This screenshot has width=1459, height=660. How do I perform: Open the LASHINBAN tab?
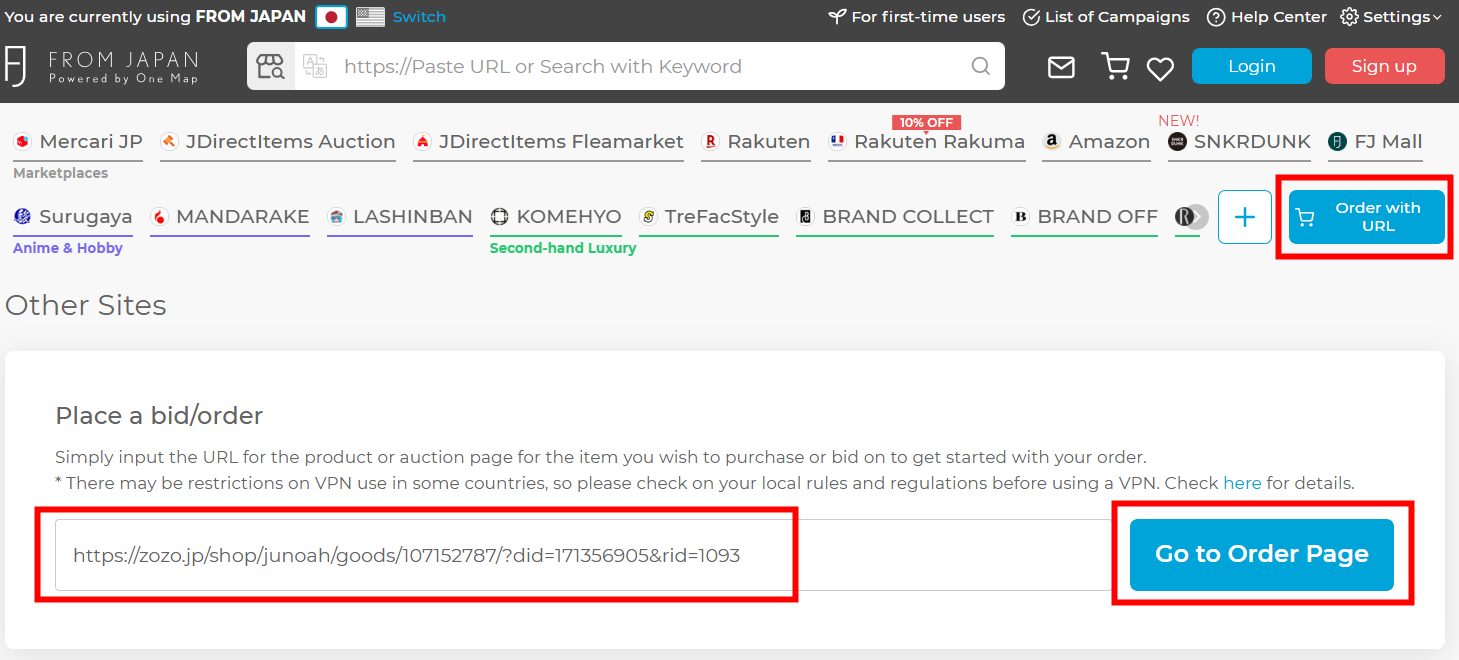400,217
